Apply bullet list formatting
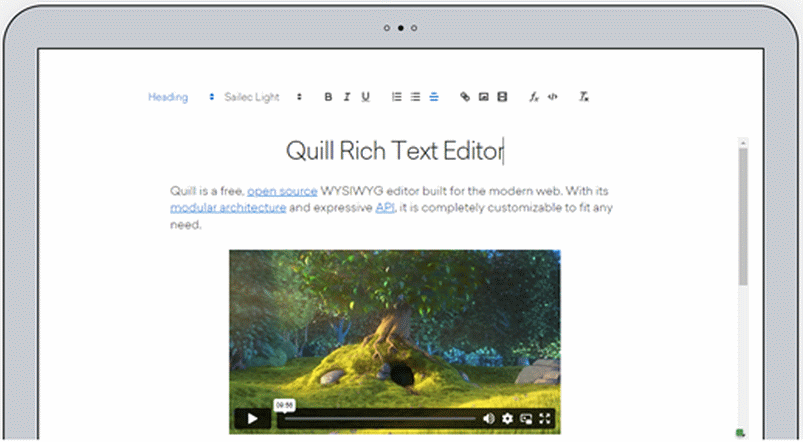The width and height of the screenshot is (803, 442). pos(415,97)
